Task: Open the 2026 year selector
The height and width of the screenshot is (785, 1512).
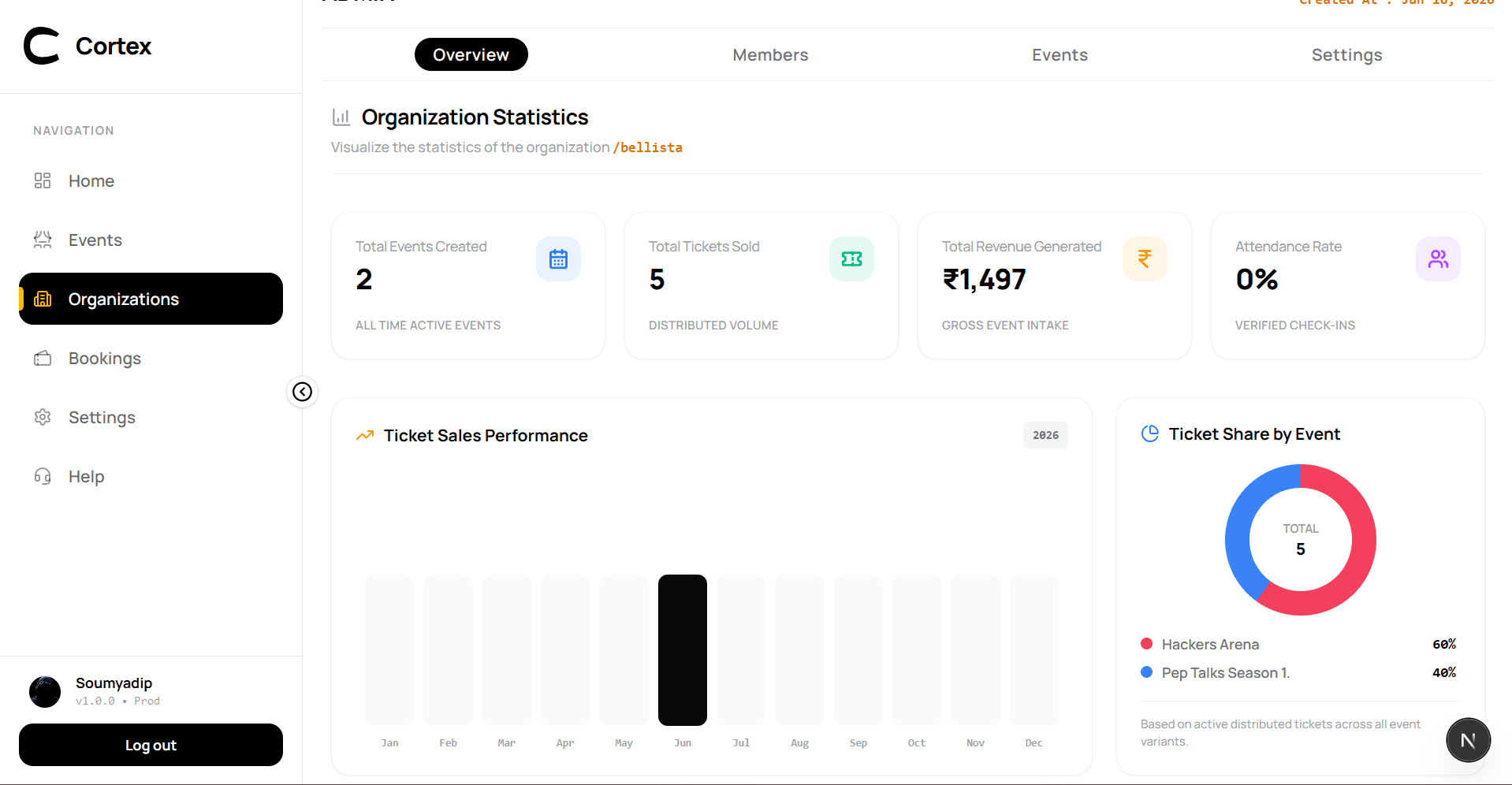Action: 1045,435
